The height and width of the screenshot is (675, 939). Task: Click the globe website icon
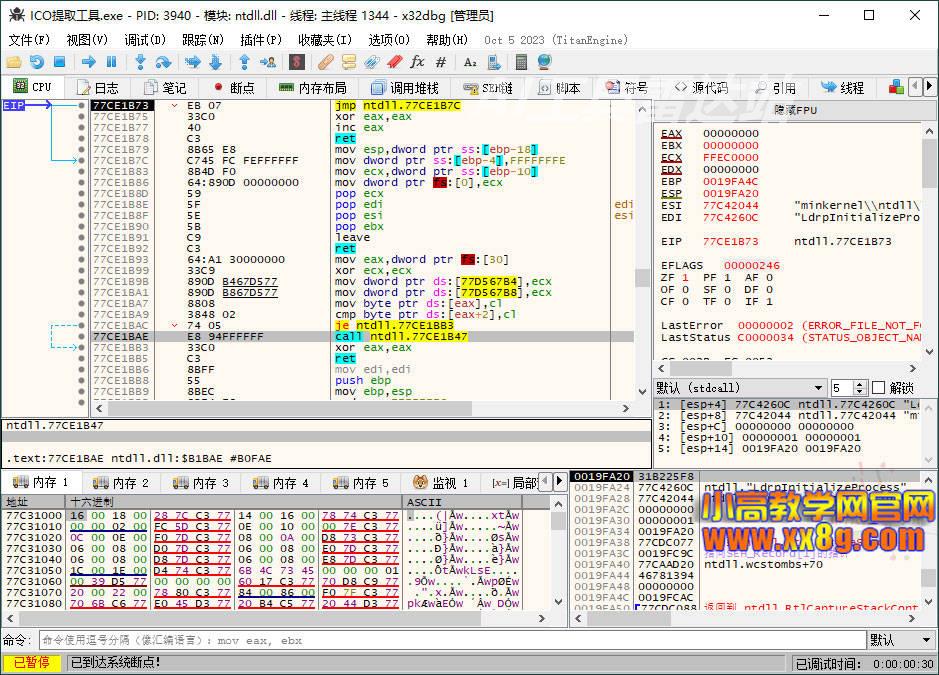pos(544,62)
